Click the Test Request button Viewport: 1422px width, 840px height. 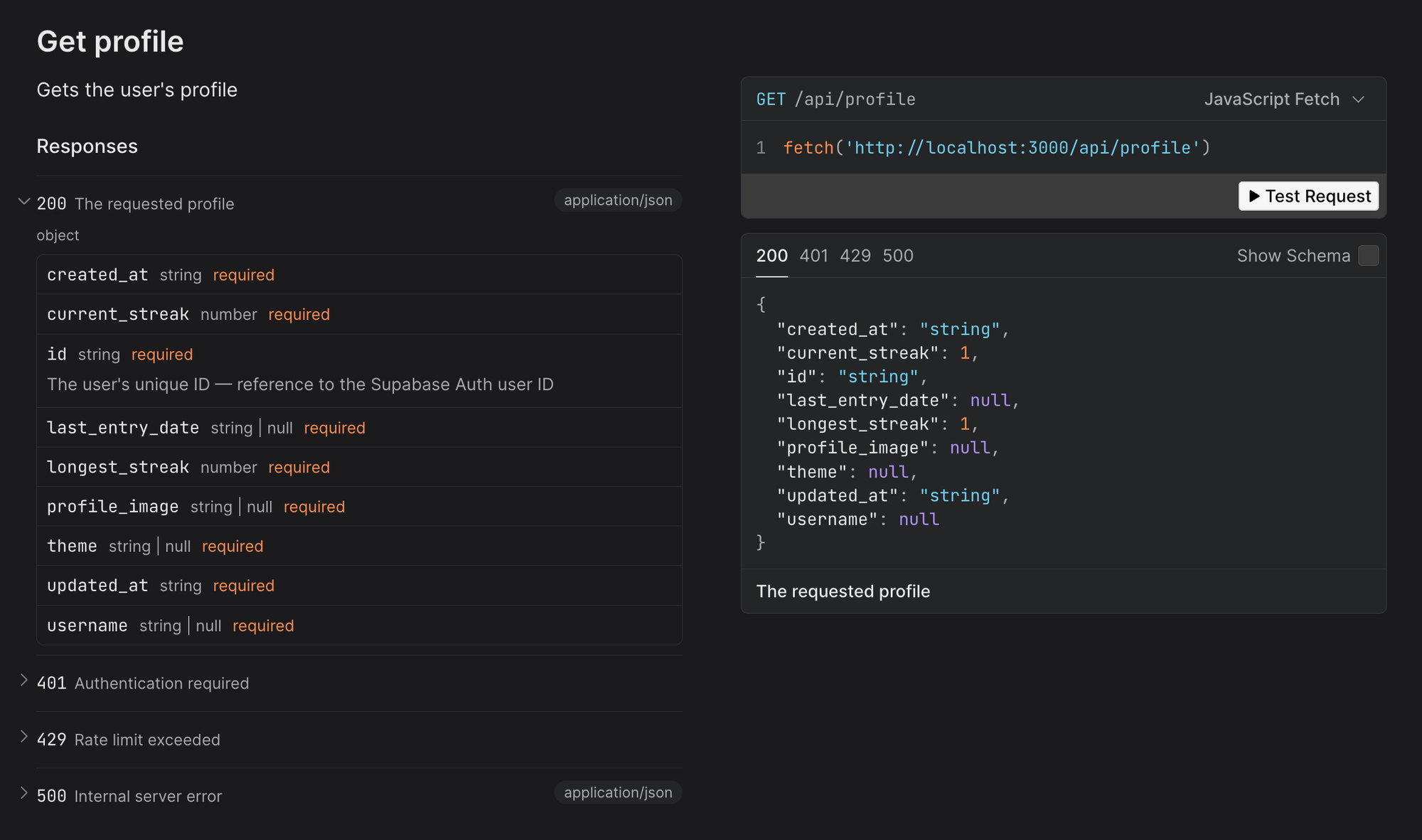(x=1308, y=196)
